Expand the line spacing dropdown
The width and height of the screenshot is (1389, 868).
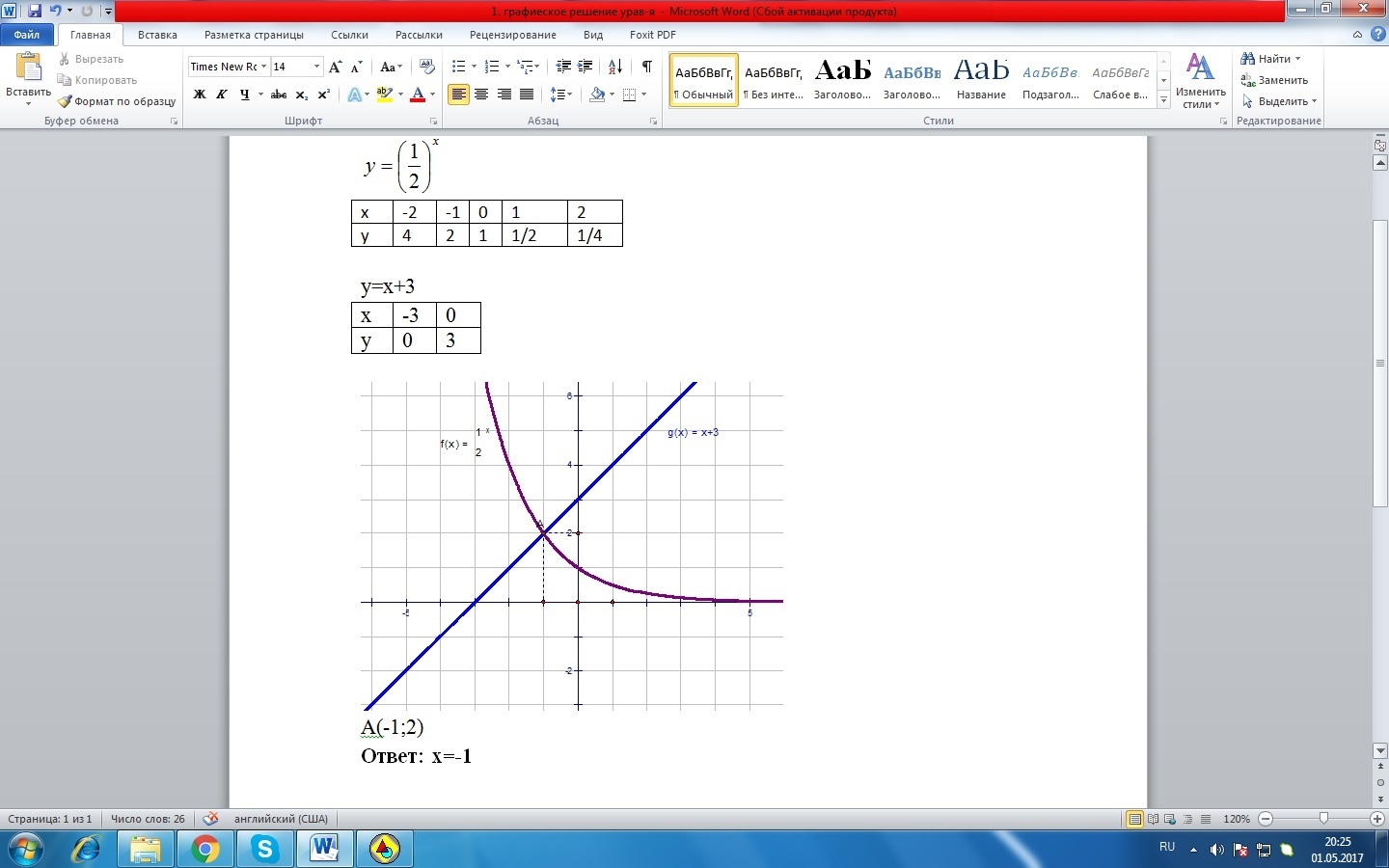(x=570, y=95)
